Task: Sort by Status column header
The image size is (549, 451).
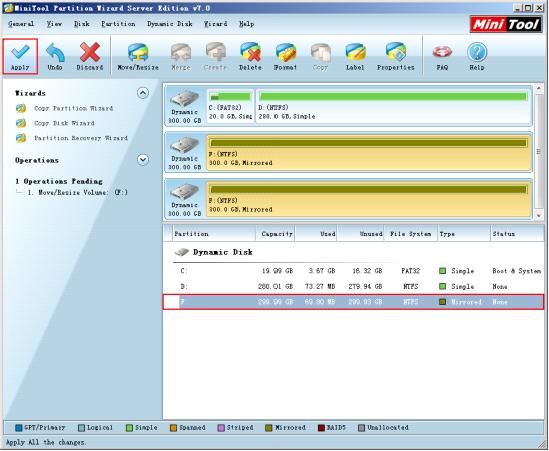Action: (517, 234)
